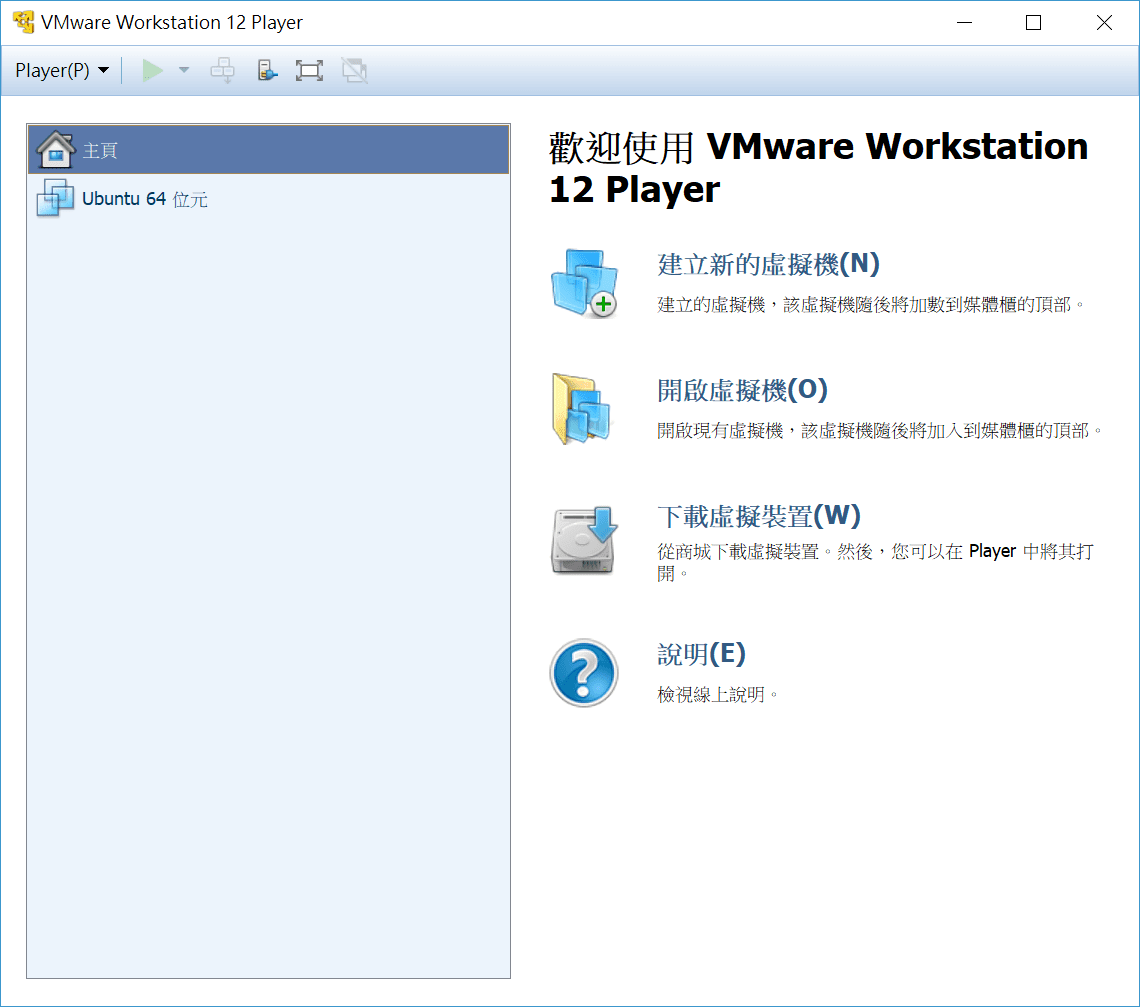Maximize the VMware Player window

1033,23
